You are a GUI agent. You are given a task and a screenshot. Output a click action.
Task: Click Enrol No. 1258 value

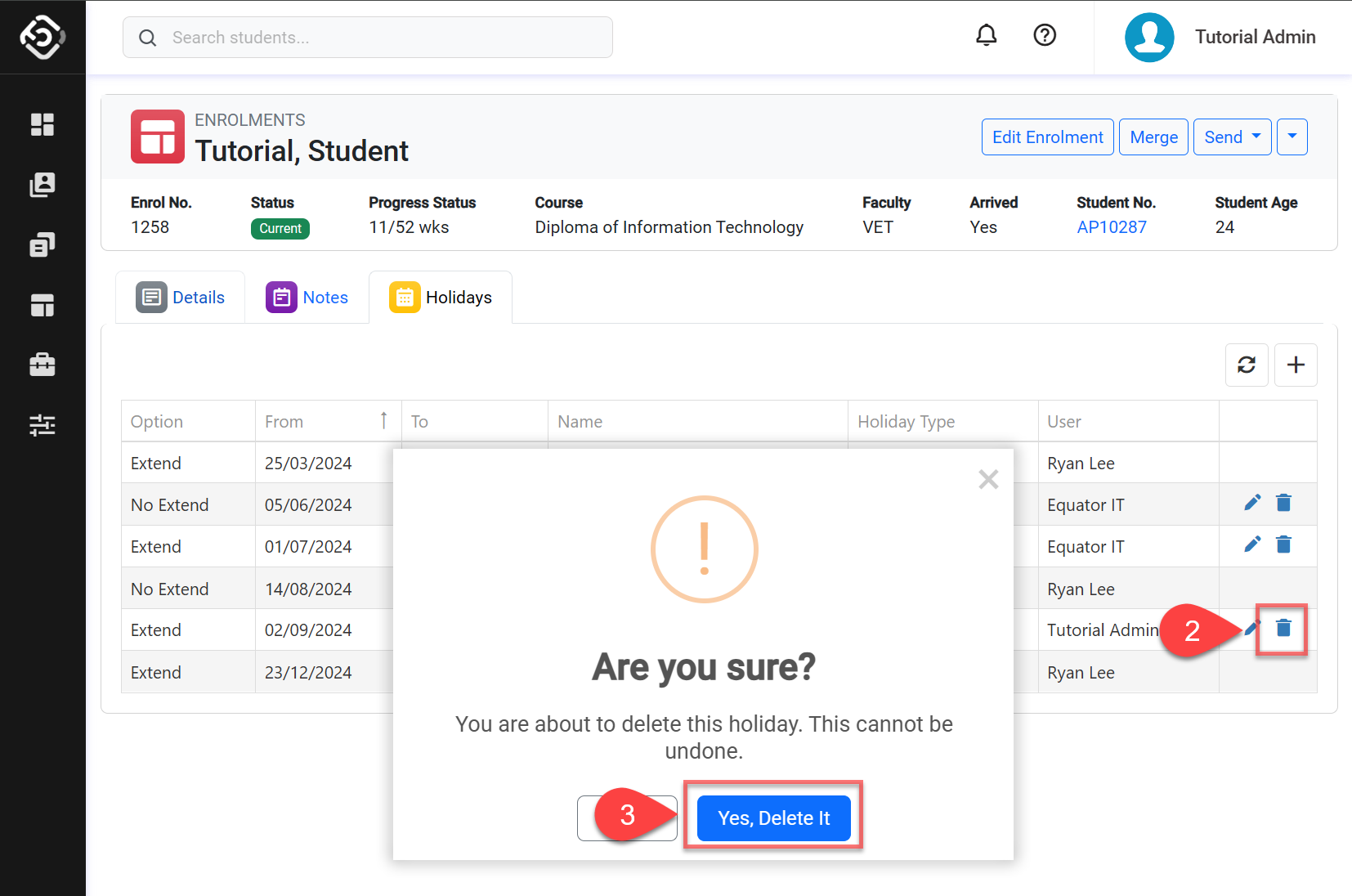150,227
